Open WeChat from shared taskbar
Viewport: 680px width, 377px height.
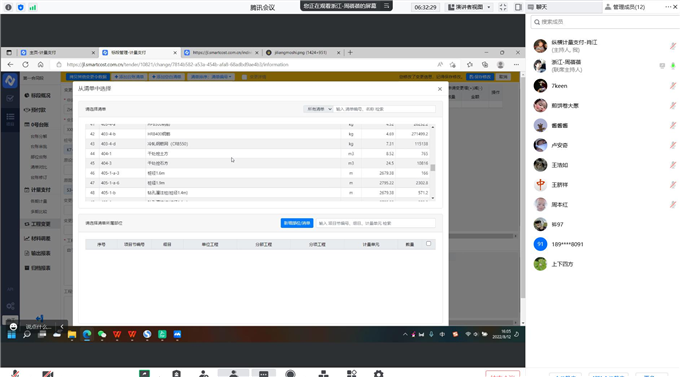pos(102,334)
